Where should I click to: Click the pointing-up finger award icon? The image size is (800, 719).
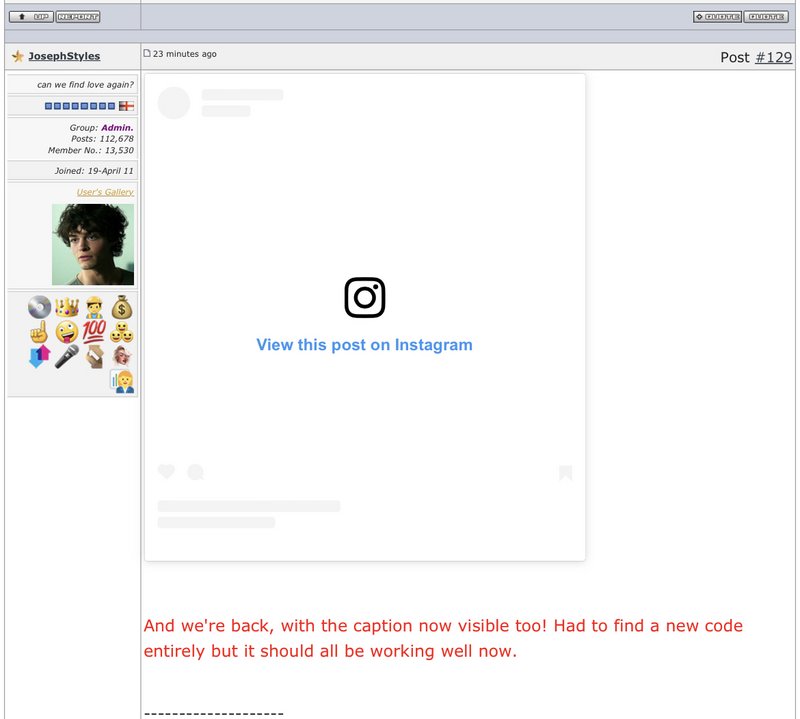point(39,332)
